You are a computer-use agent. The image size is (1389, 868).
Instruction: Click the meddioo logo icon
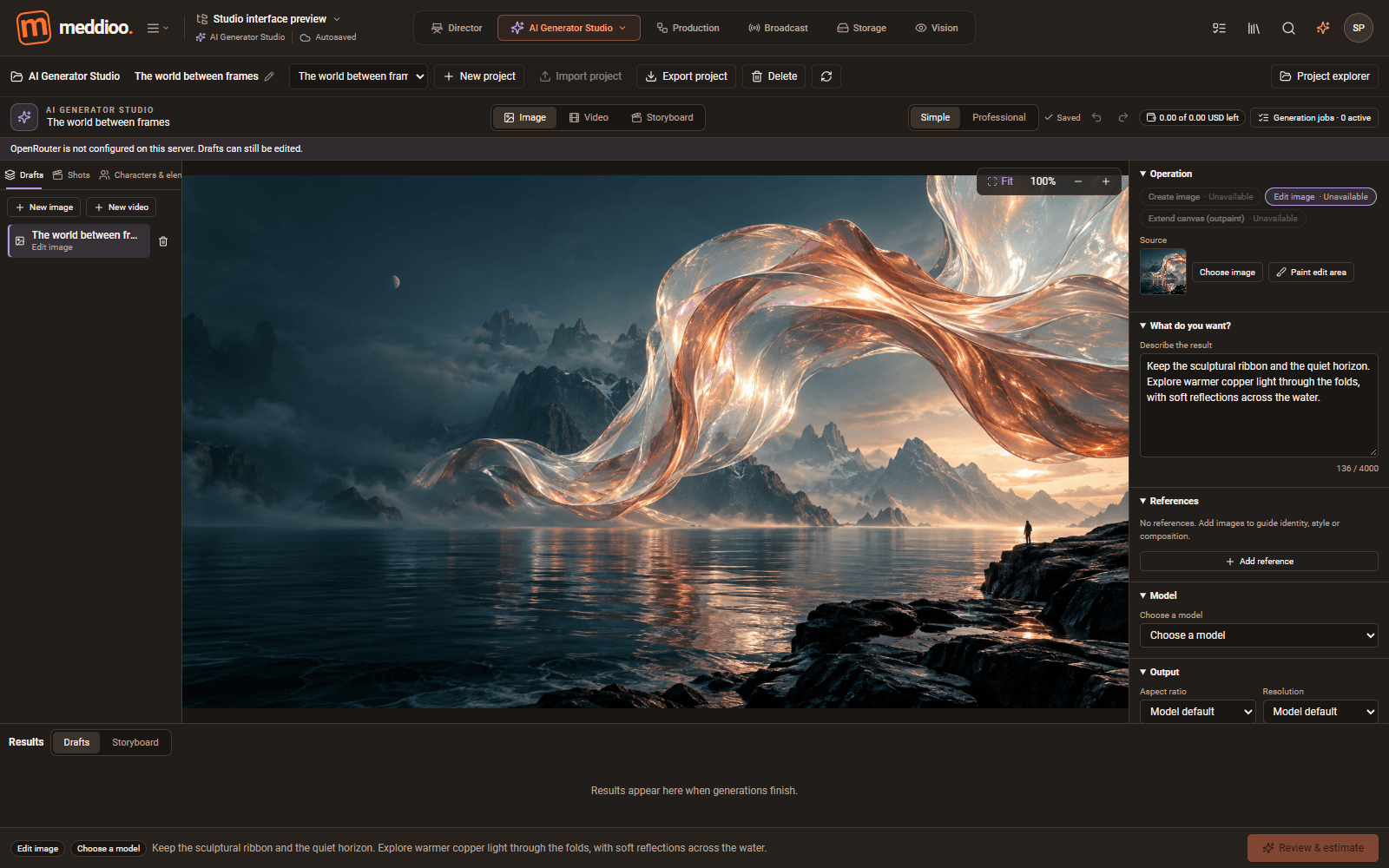click(x=34, y=28)
